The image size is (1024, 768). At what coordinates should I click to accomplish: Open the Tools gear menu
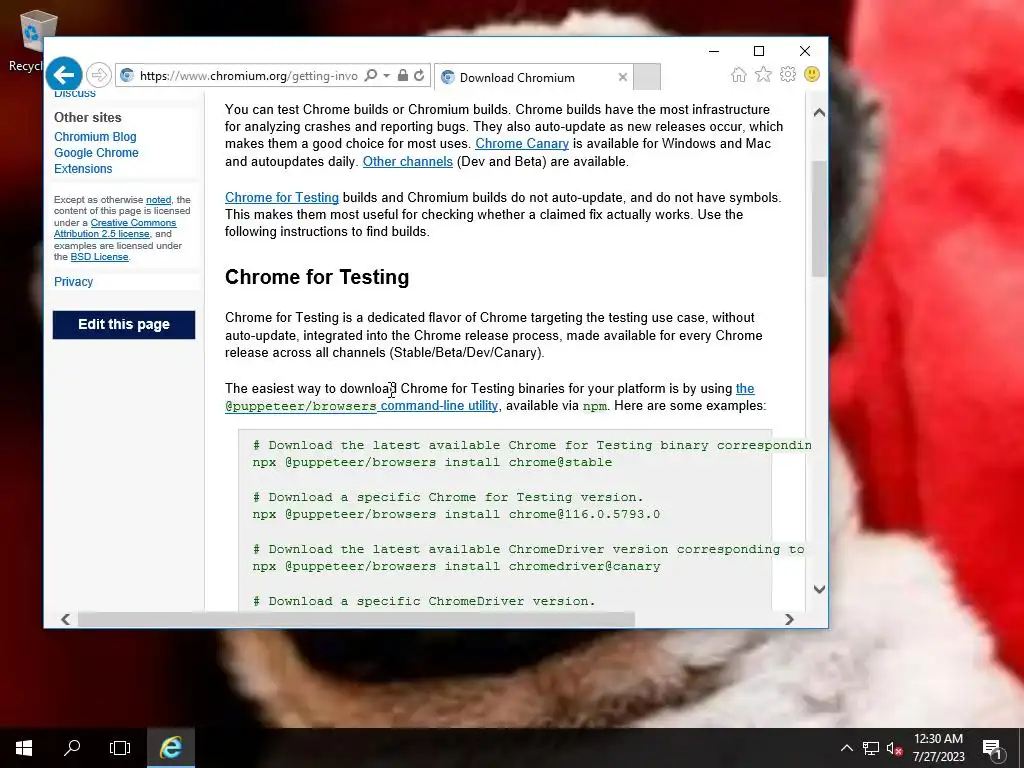[788, 74]
